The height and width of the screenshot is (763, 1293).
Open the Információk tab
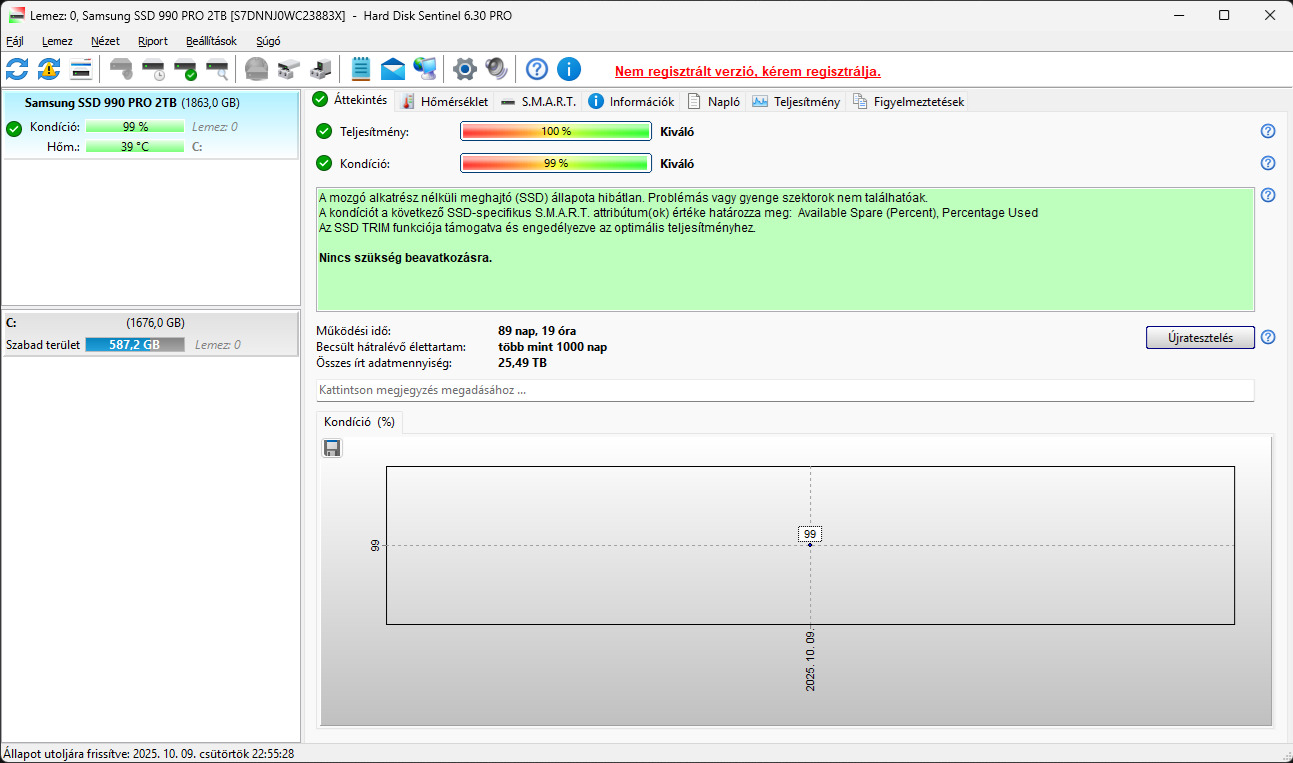[x=631, y=101]
